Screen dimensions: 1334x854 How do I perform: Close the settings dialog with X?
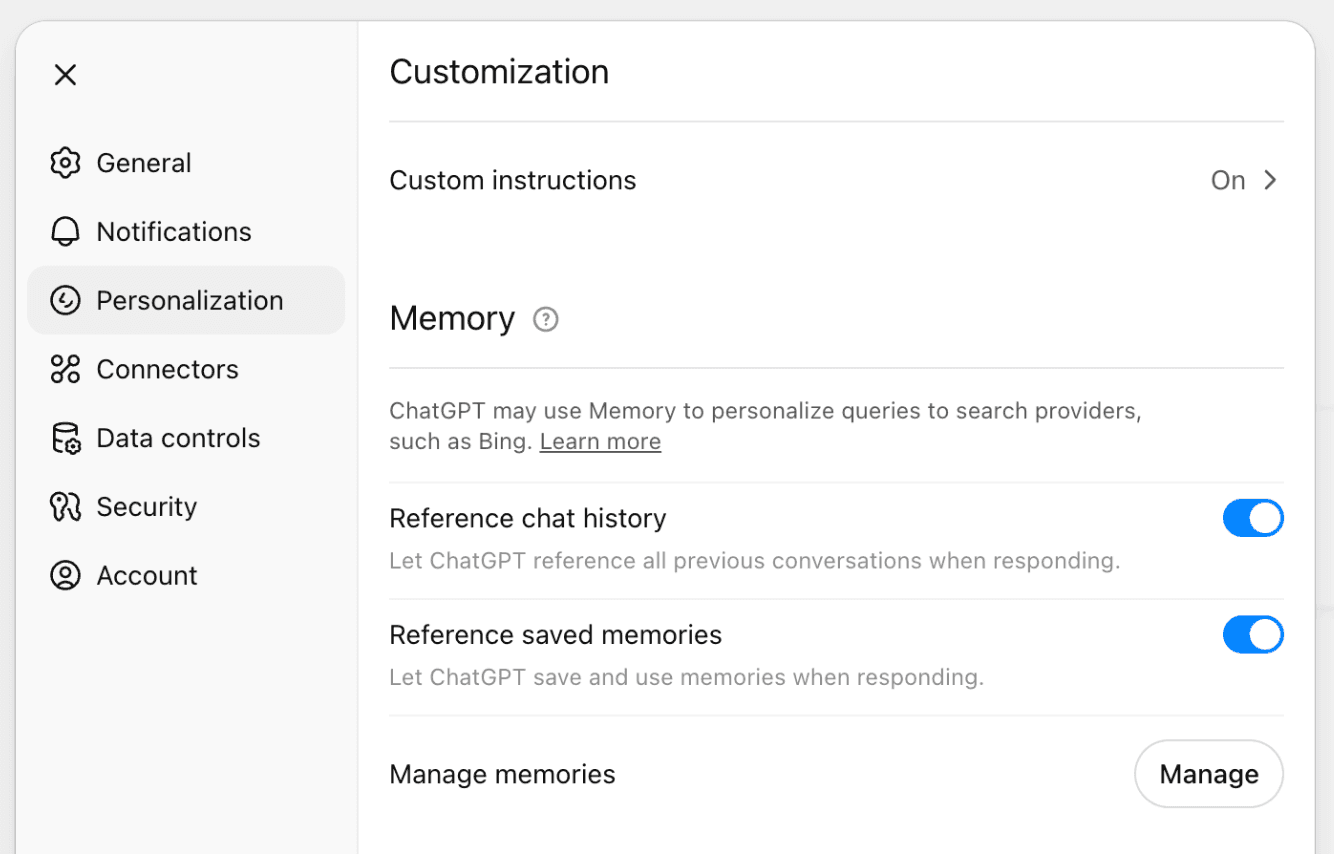66,75
